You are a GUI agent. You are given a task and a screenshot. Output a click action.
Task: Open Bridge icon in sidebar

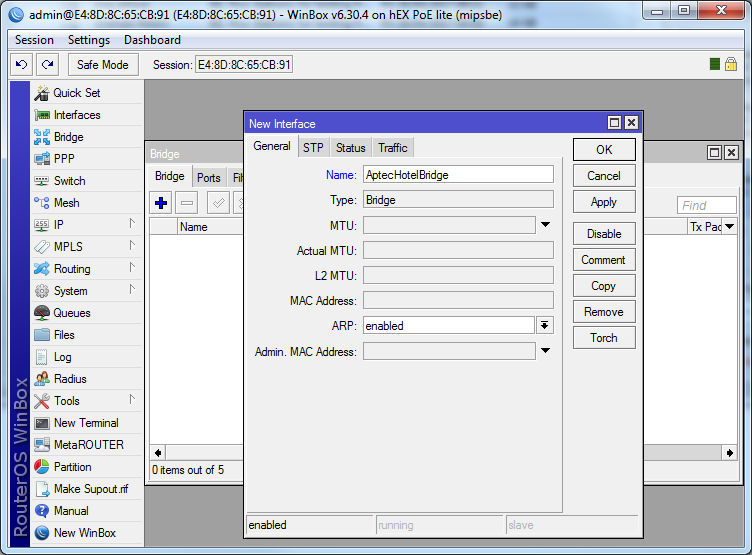click(x=42, y=137)
